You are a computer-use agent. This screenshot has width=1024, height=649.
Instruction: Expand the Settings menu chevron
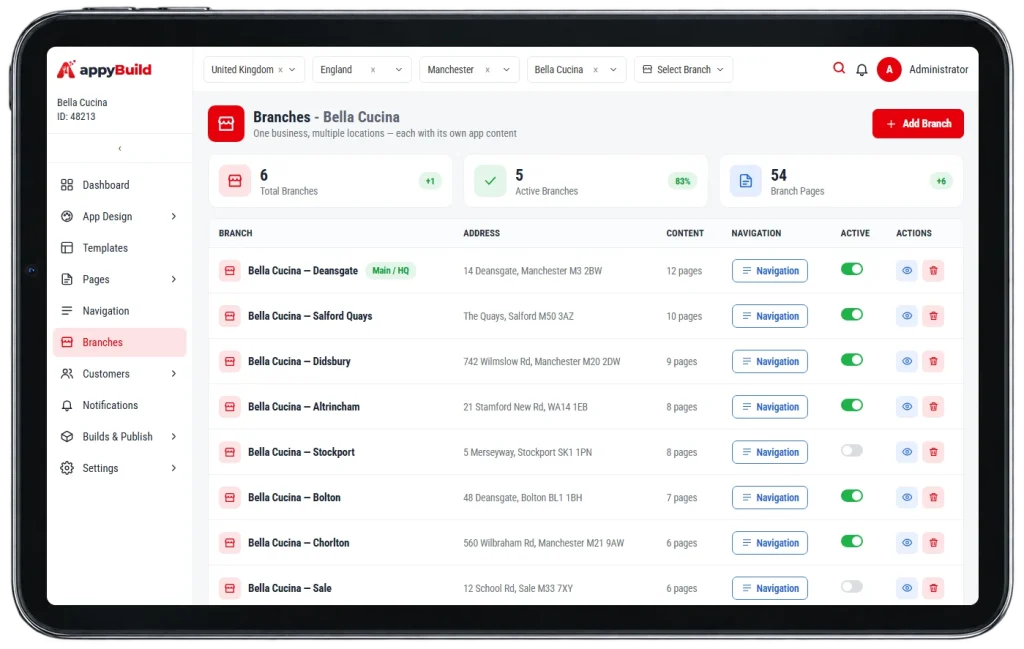174,468
